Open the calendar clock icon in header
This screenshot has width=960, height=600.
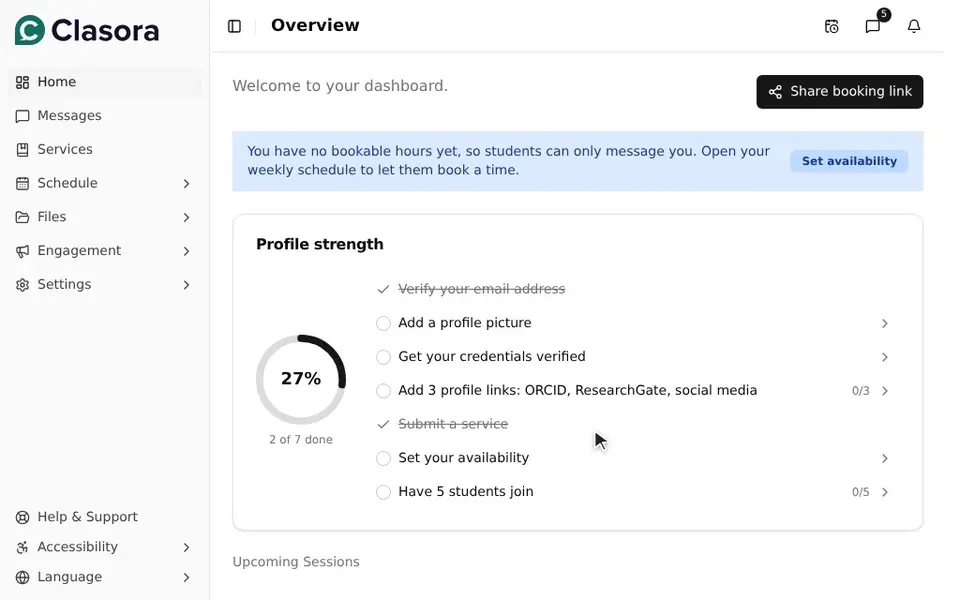831,26
